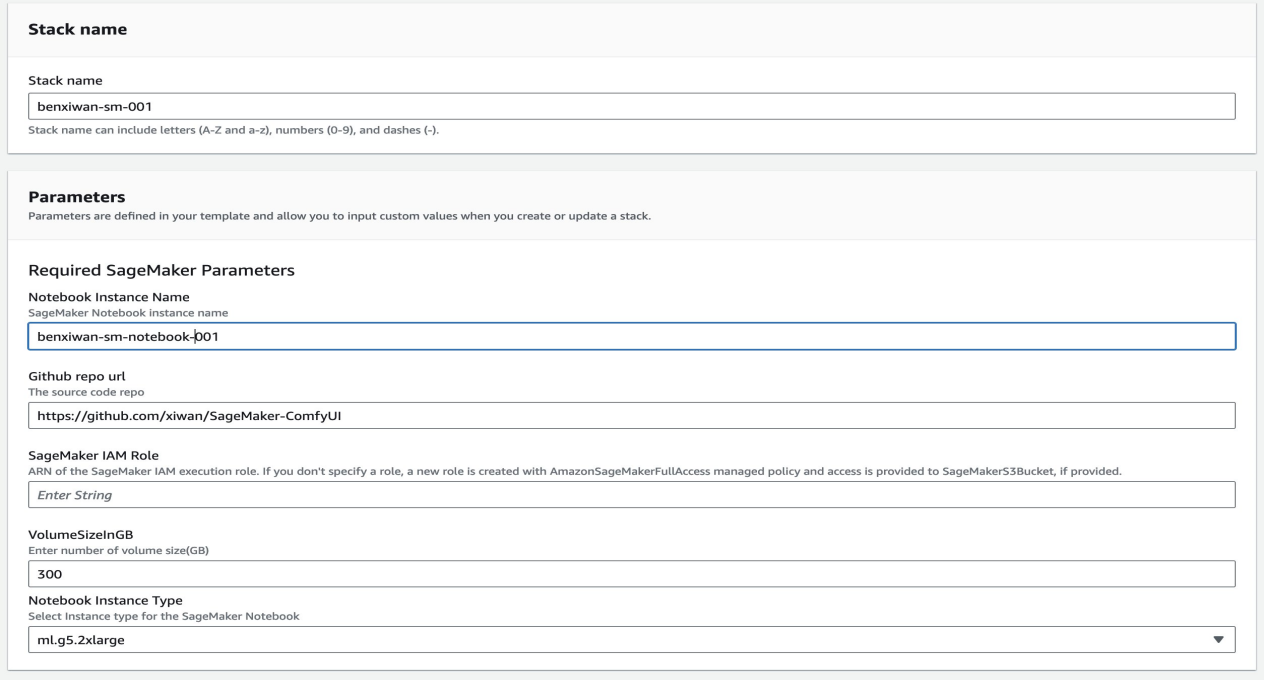The image size is (1264, 680).
Task: Click the 'Github repo url' label
Action: [76, 376]
